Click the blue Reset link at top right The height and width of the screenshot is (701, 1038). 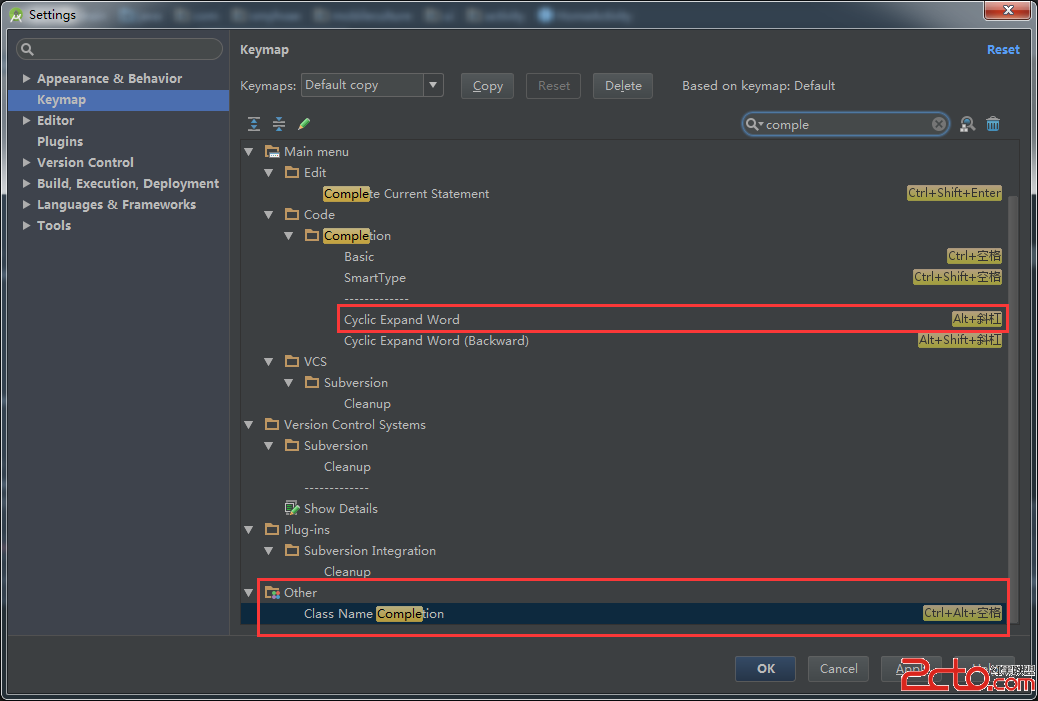pyautogui.click(x=1003, y=50)
